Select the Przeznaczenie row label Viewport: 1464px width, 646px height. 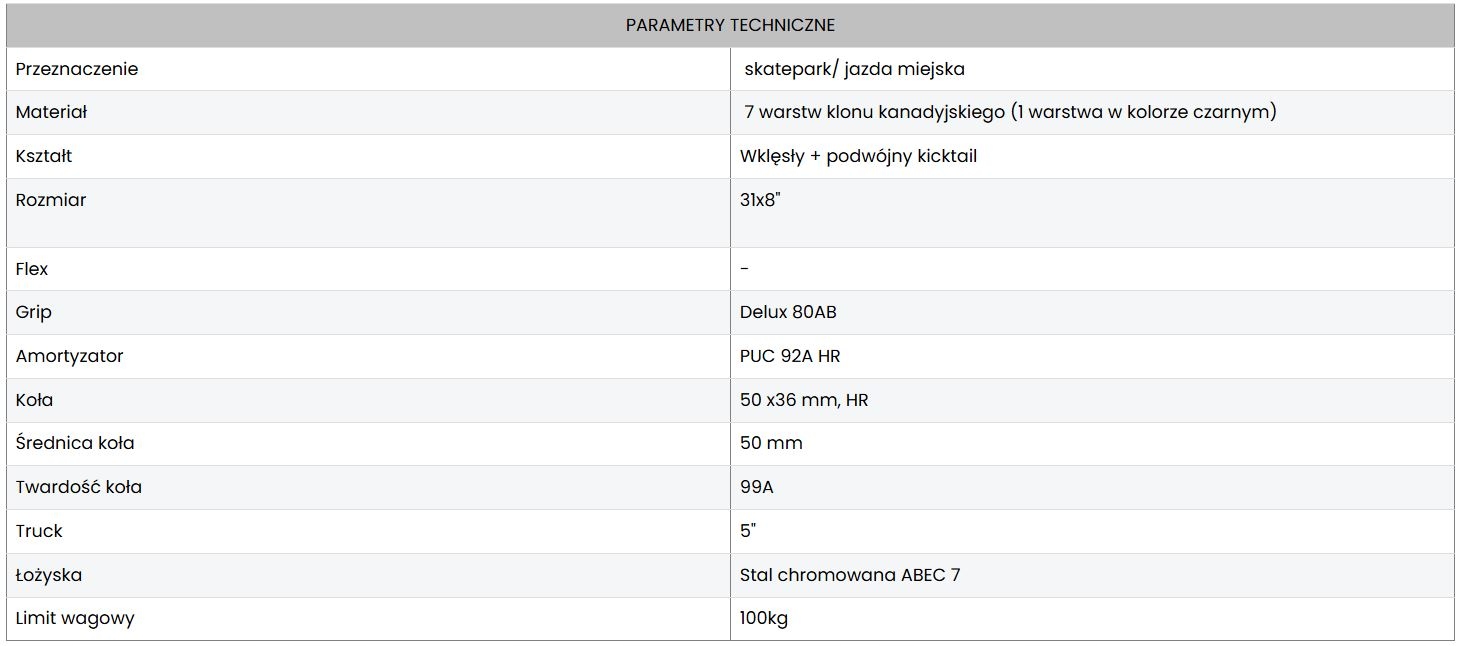[77, 69]
